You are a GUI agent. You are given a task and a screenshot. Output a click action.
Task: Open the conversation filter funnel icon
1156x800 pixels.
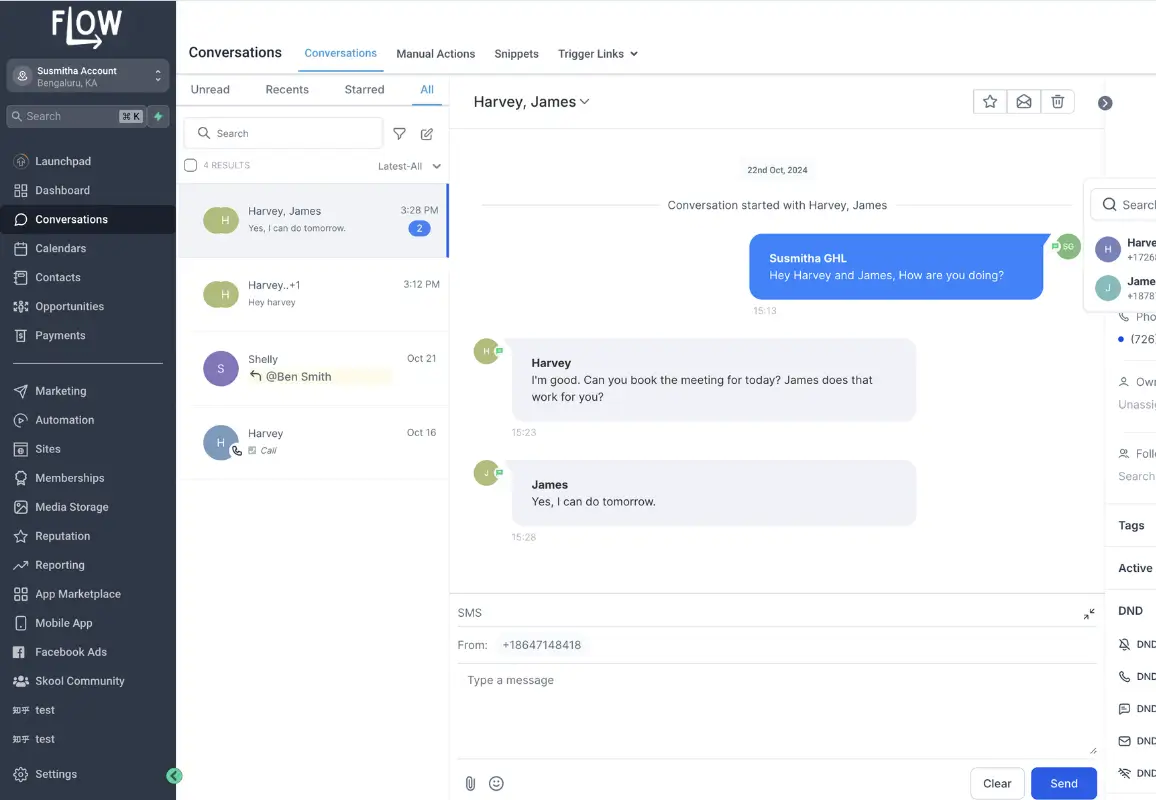[399, 133]
